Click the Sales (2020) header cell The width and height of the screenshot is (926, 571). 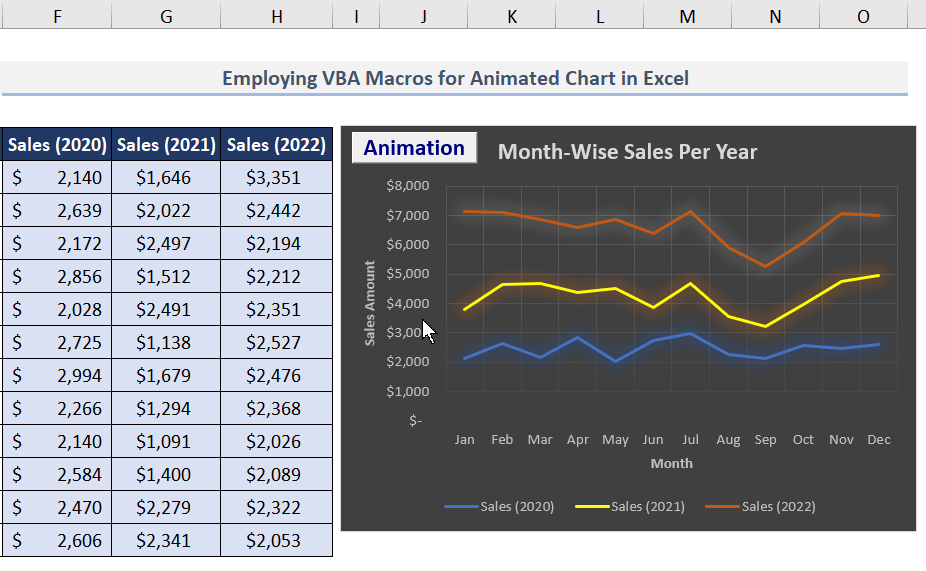57,145
